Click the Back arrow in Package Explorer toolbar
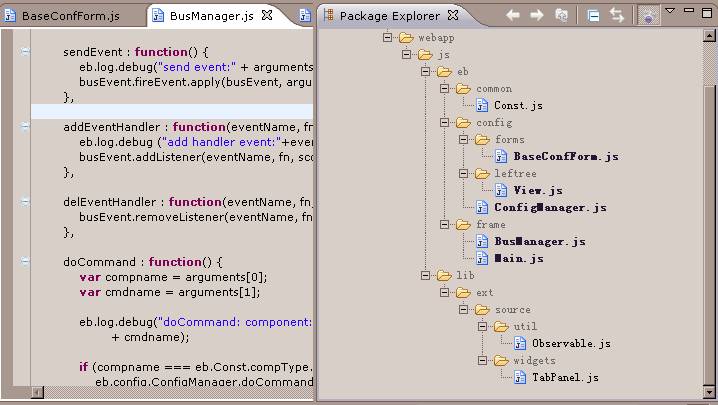 [x=513, y=16]
